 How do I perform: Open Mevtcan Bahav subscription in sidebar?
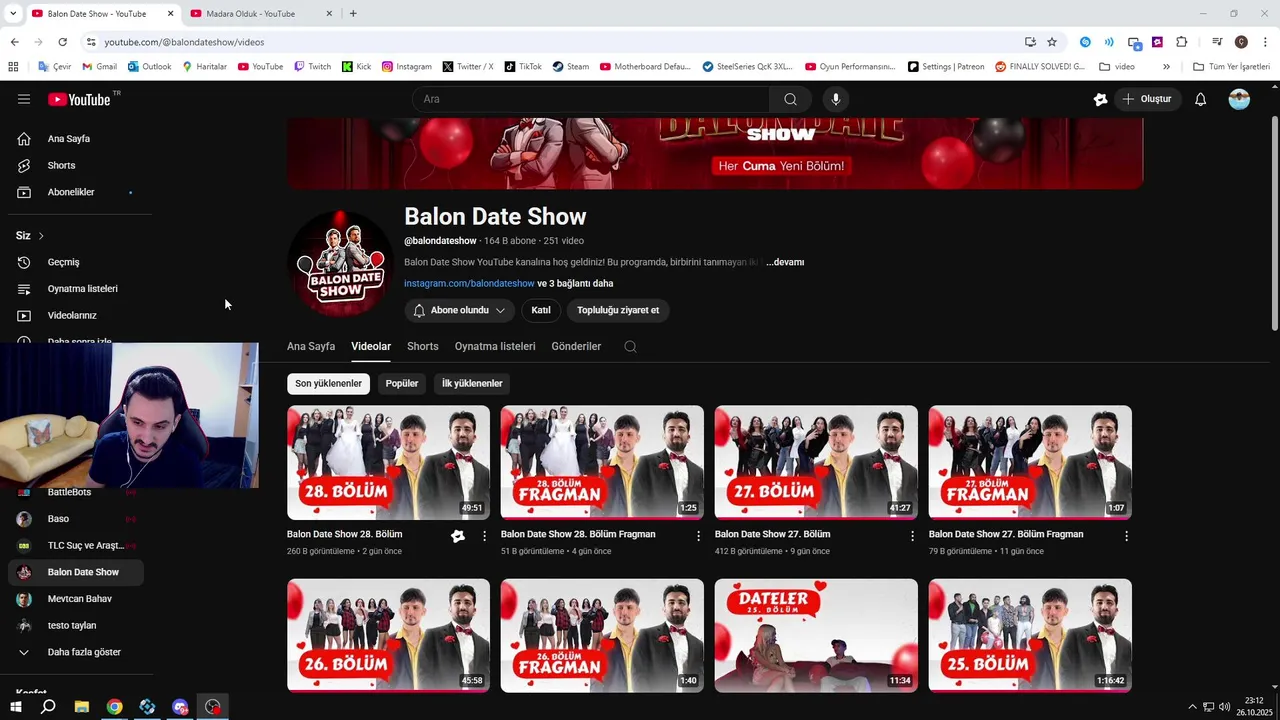click(x=76, y=599)
